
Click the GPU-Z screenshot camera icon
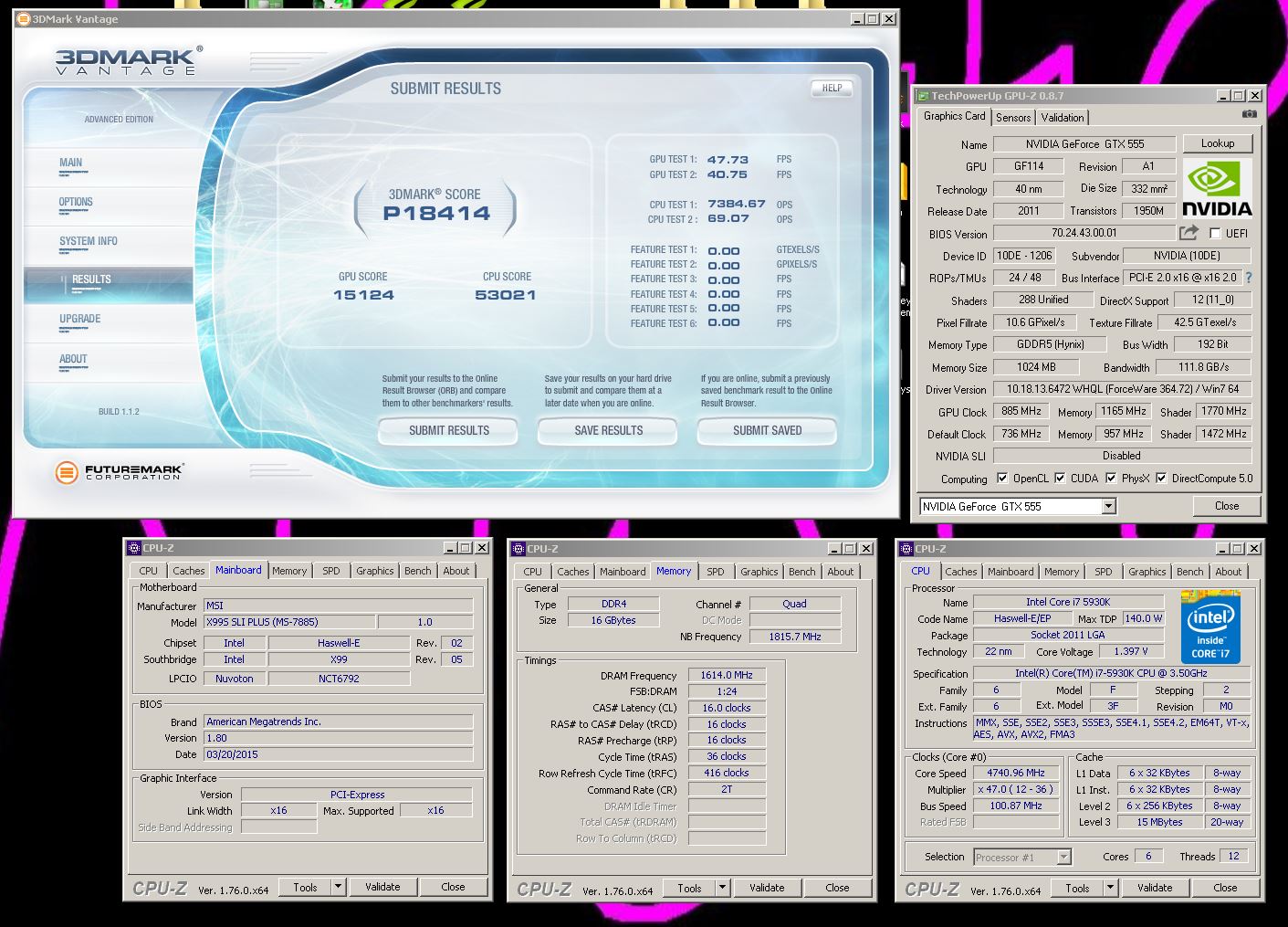pyautogui.click(x=1249, y=114)
